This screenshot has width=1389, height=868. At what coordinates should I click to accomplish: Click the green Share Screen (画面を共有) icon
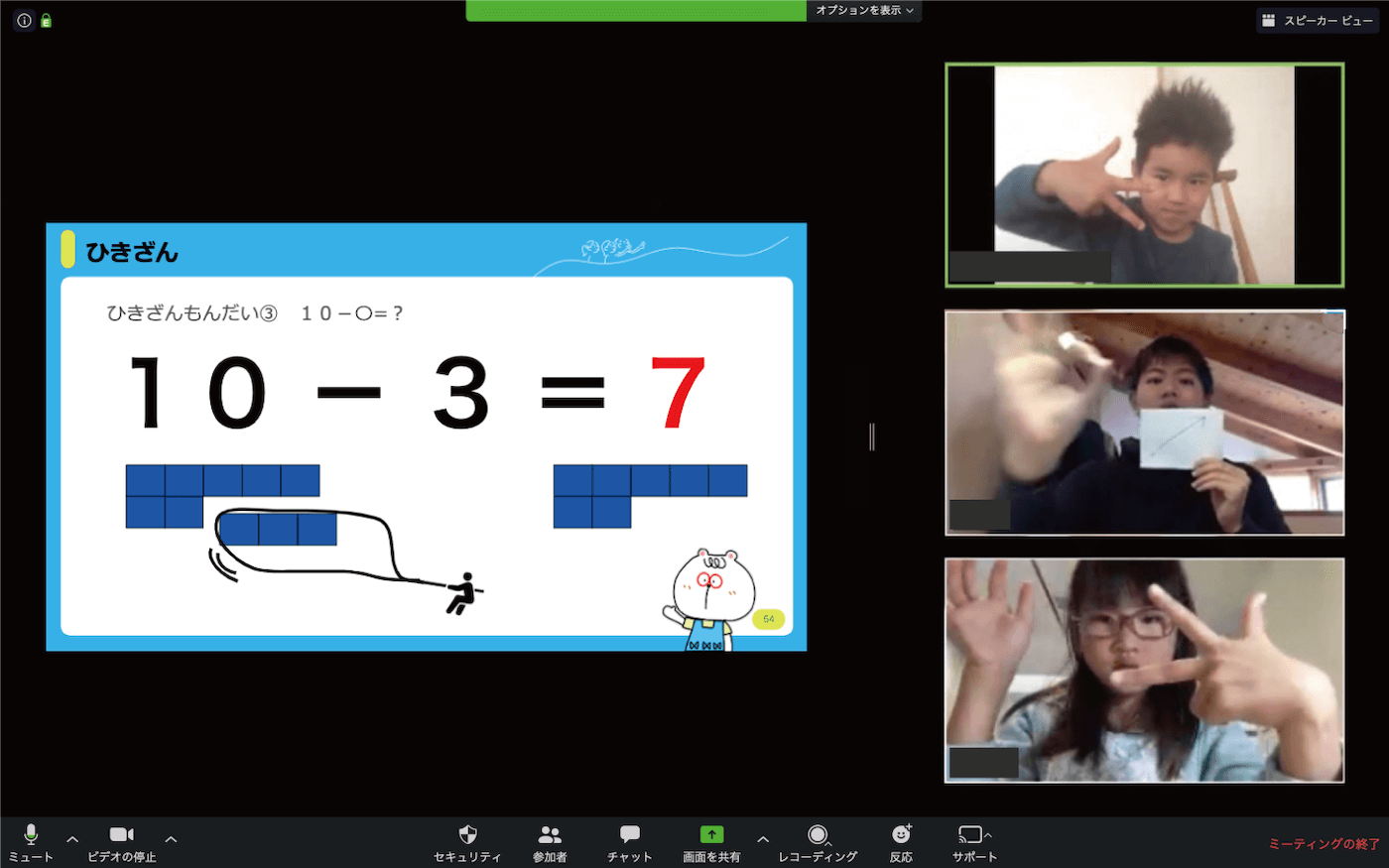point(711,835)
